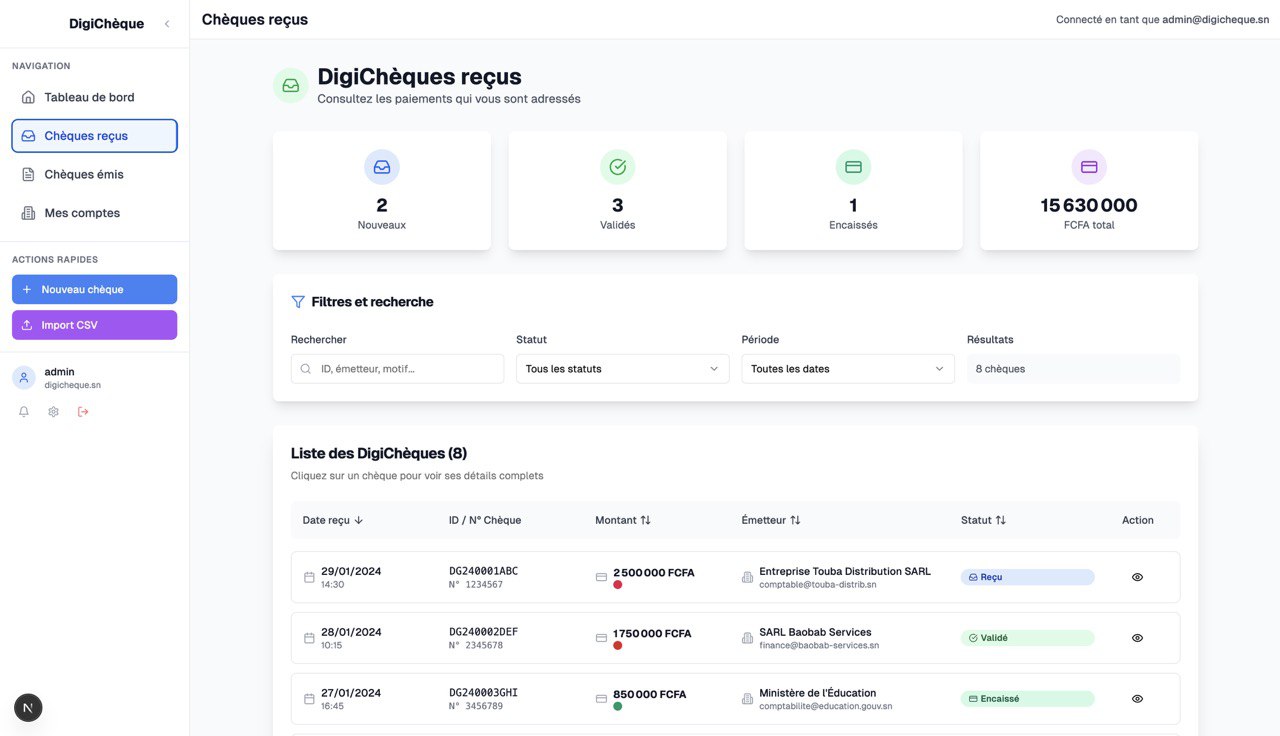Click eye icon for SARL Baobab Services

click(1137, 638)
